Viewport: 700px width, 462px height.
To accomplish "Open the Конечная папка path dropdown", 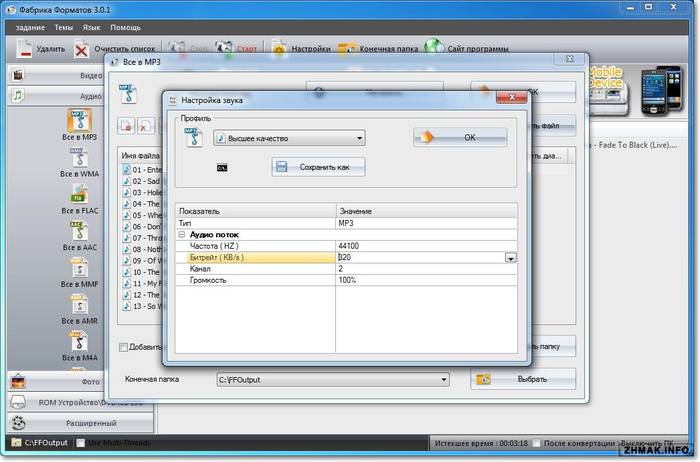I will click(443, 380).
